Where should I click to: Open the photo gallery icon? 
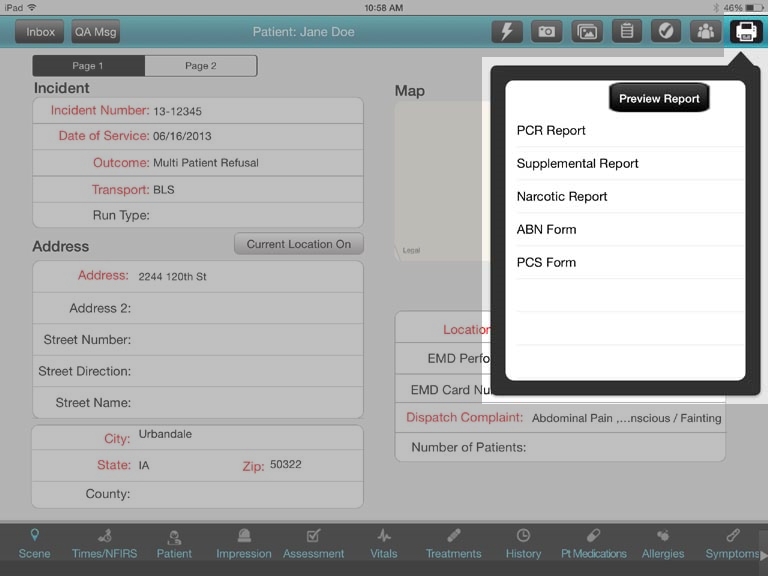(x=587, y=31)
